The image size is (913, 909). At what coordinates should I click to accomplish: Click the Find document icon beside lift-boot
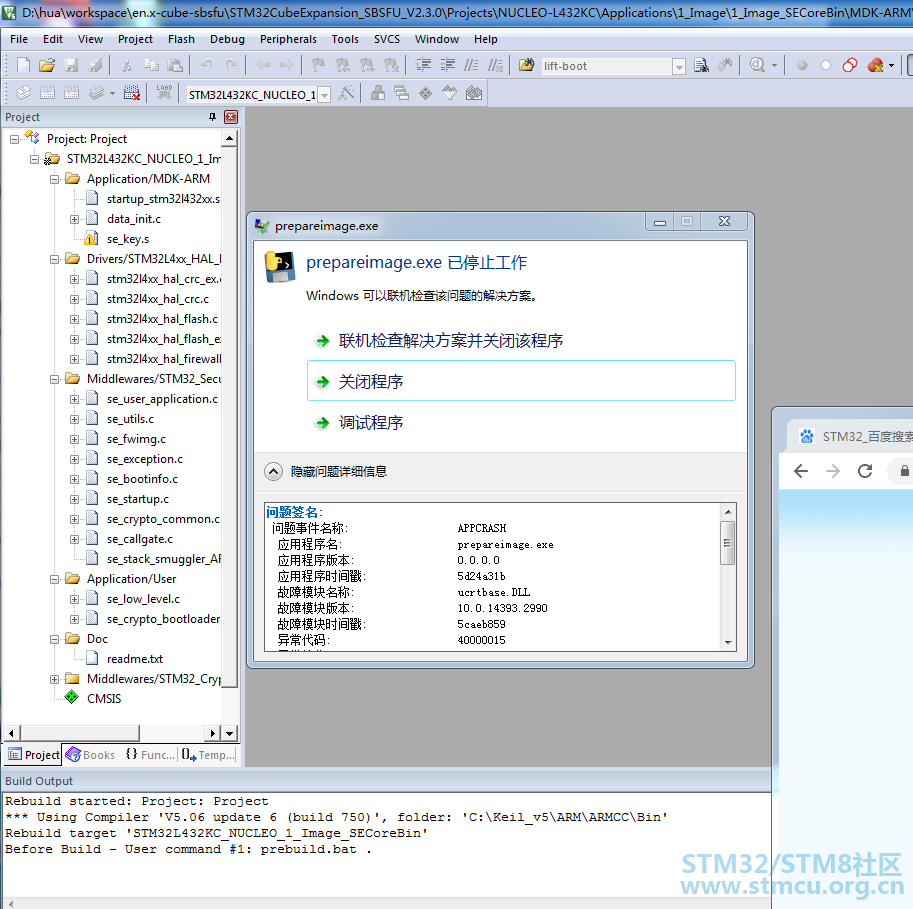702,65
